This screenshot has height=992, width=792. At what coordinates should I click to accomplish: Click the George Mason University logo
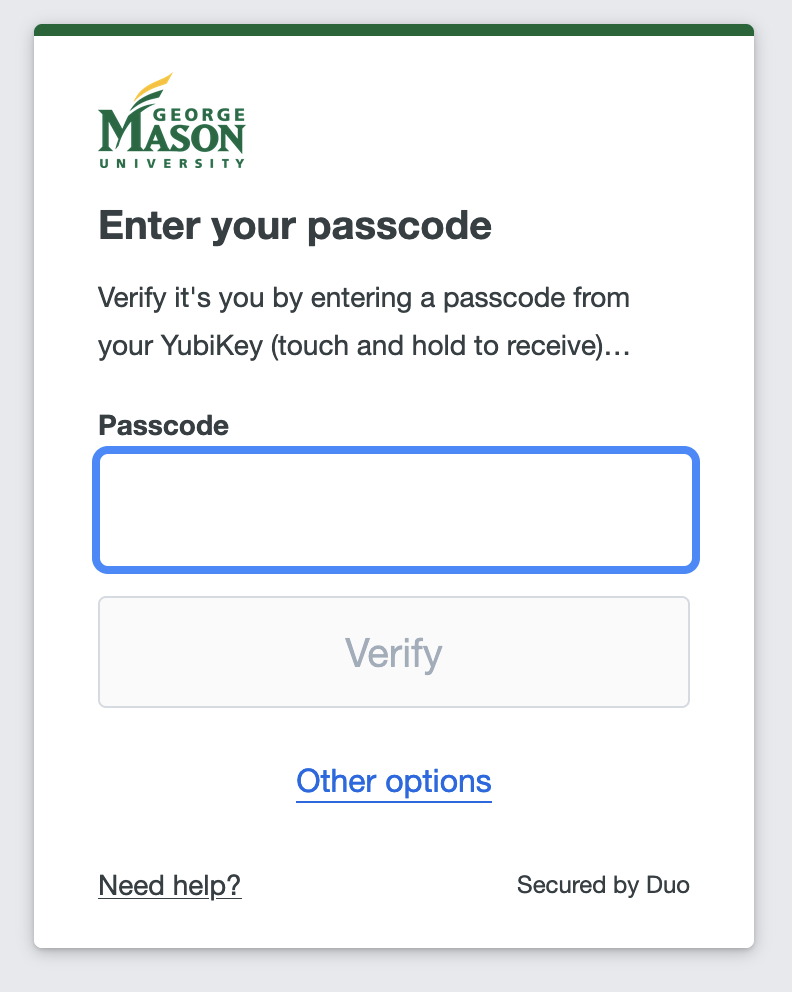coord(171,122)
